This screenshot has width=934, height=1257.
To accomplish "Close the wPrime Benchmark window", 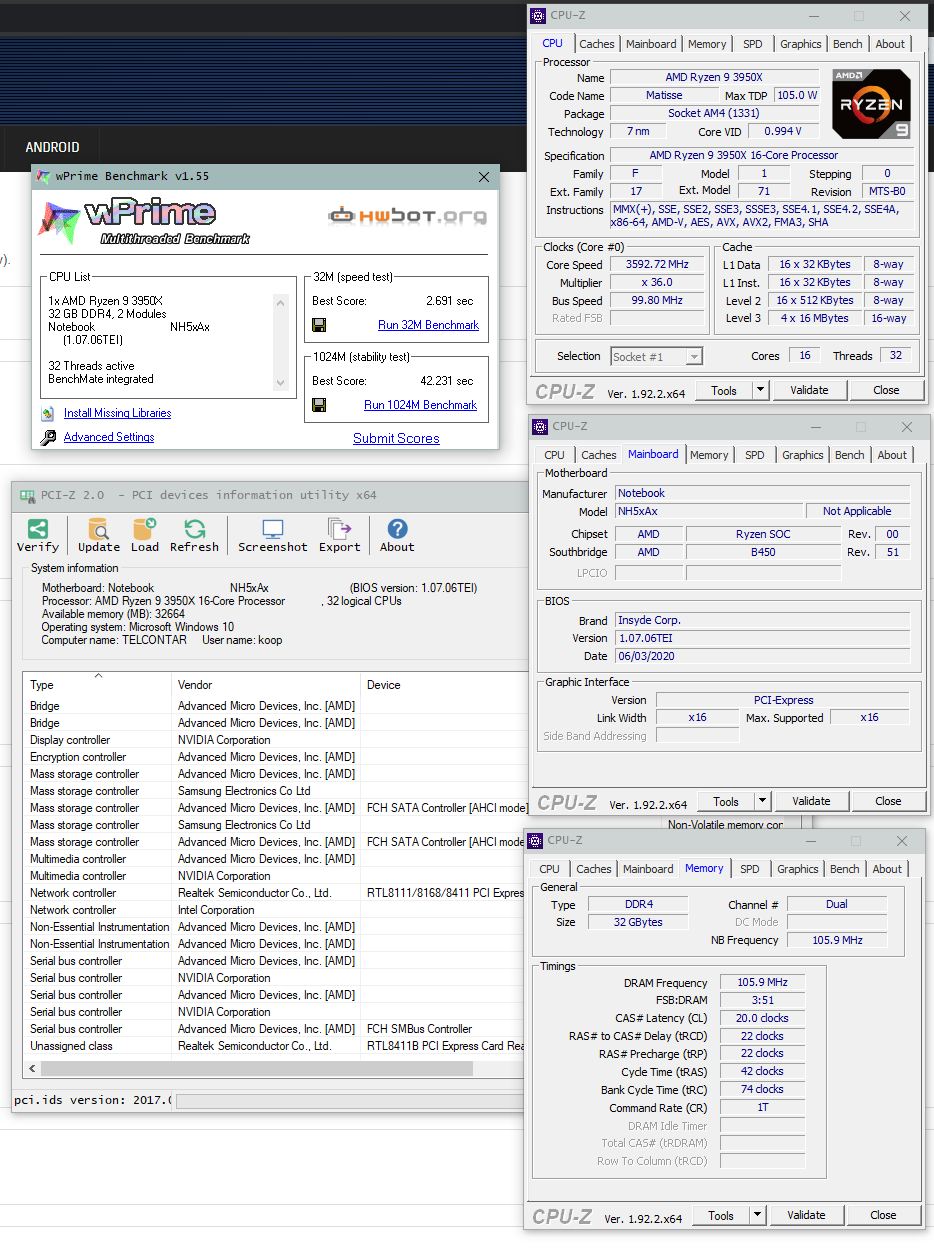I will (x=484, y=177).
